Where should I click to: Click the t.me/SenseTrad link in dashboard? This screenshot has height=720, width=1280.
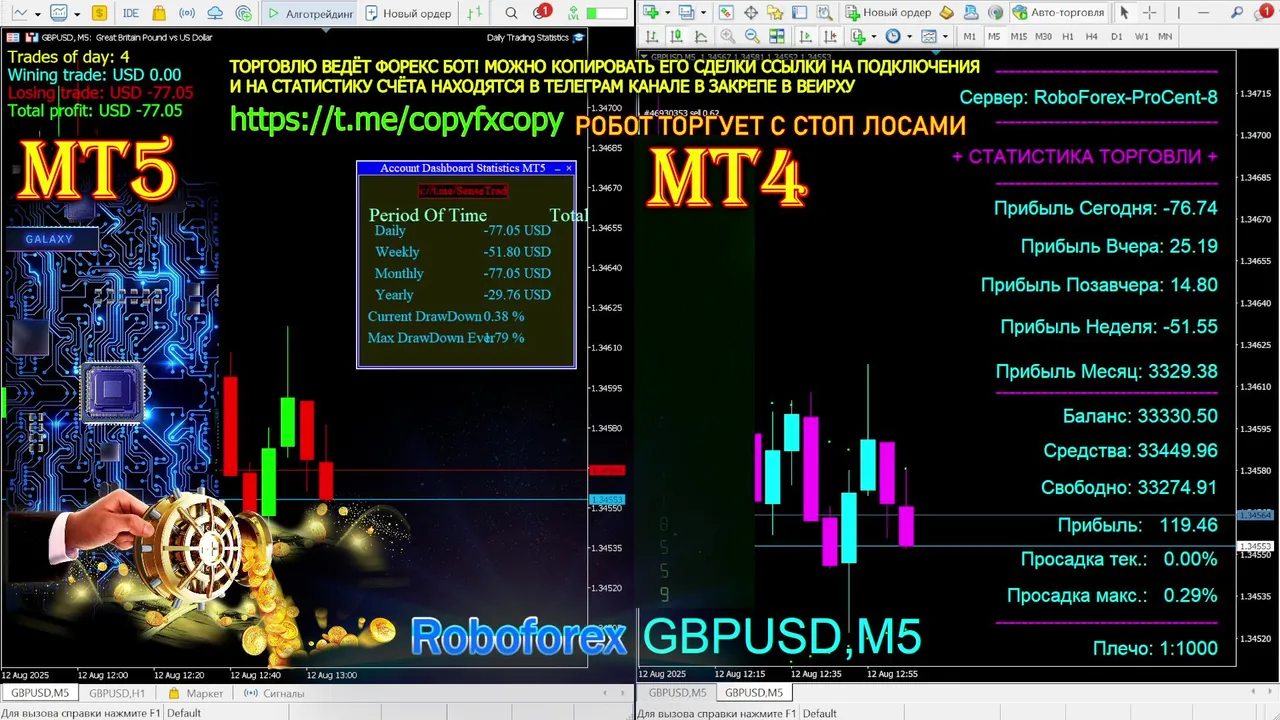(463, 190)
